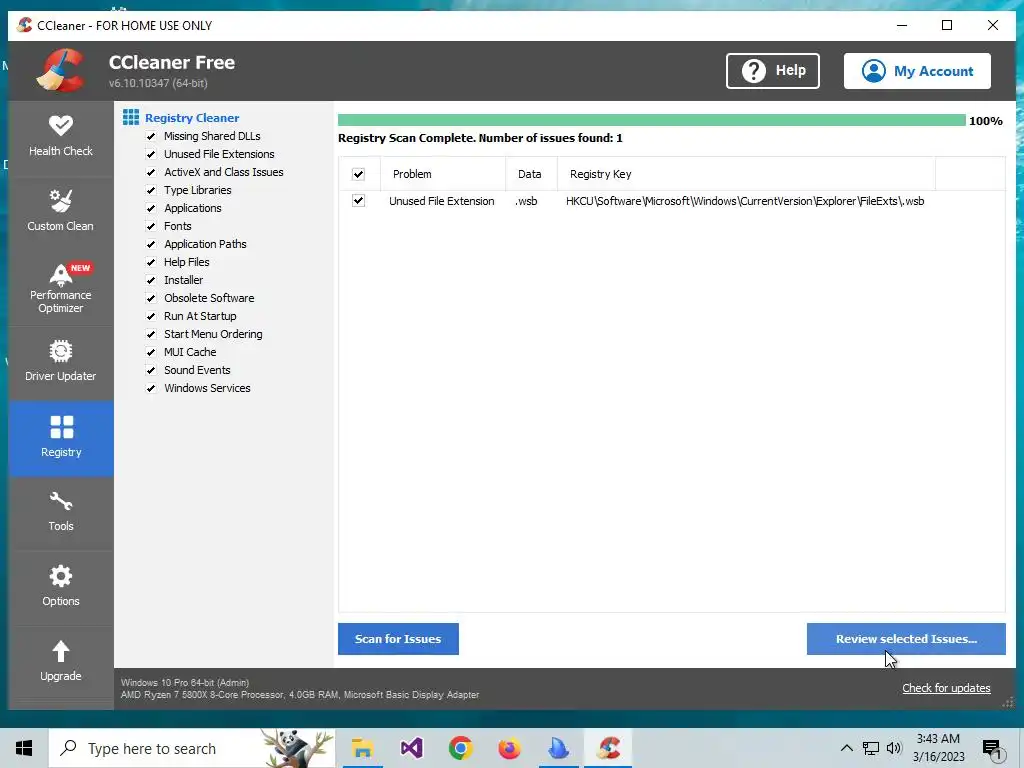Viewport: 1024px width, 768px height.
Task: Click the HKCU FileExts registry key cell
Action: (745, 201)
